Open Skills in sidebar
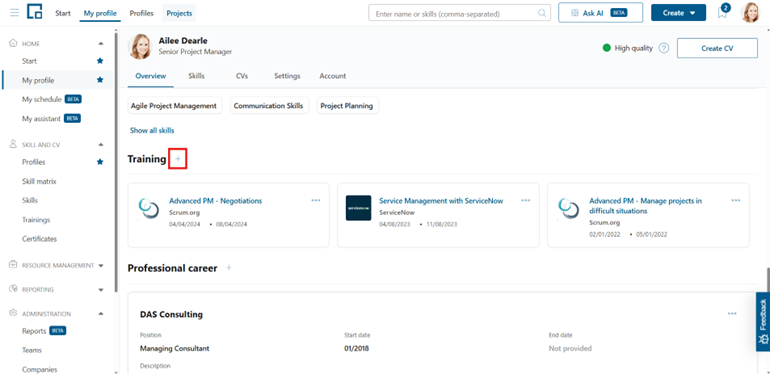 [30, 200]
